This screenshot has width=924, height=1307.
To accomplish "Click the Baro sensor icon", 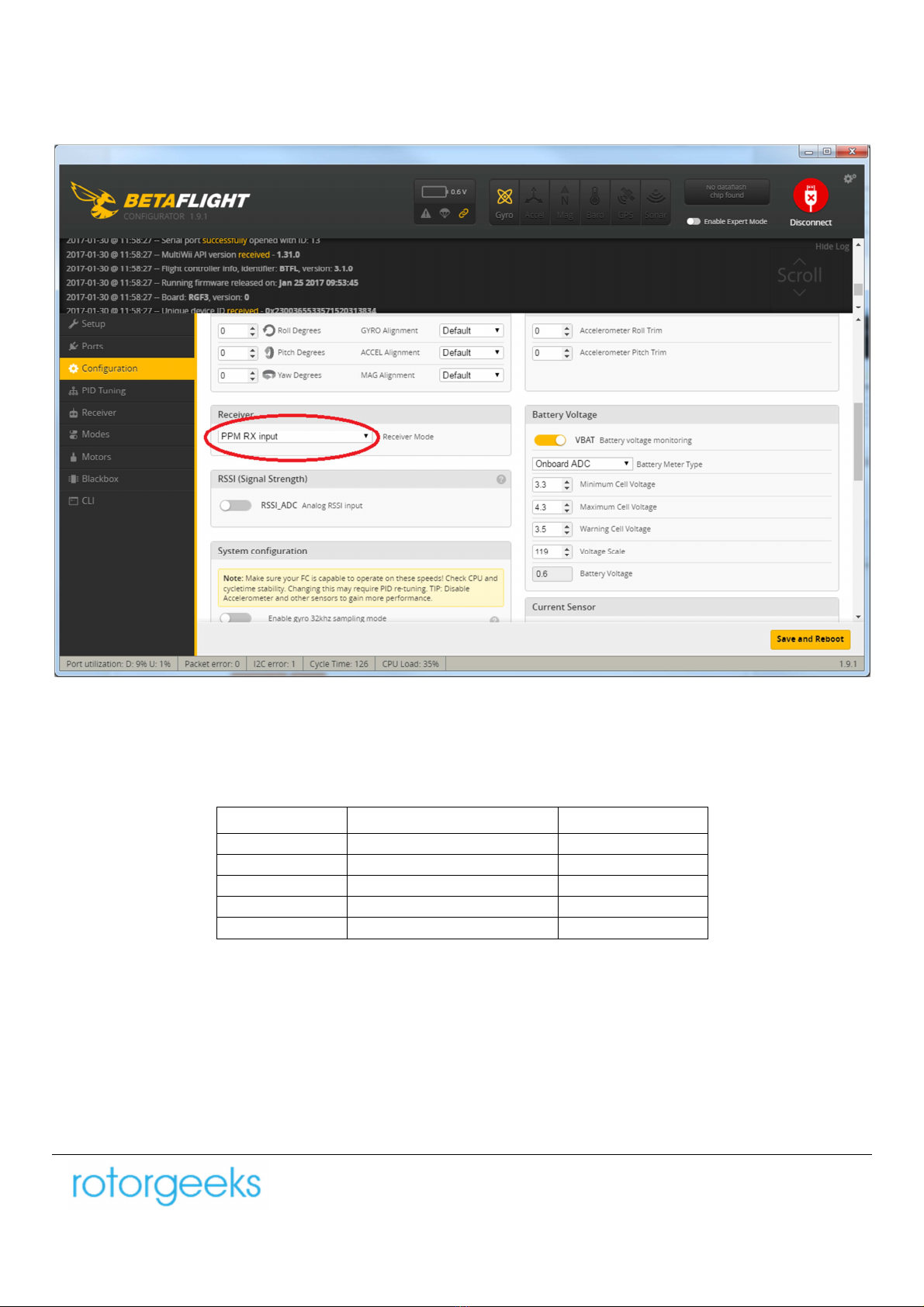I will (x=595, y=201).
